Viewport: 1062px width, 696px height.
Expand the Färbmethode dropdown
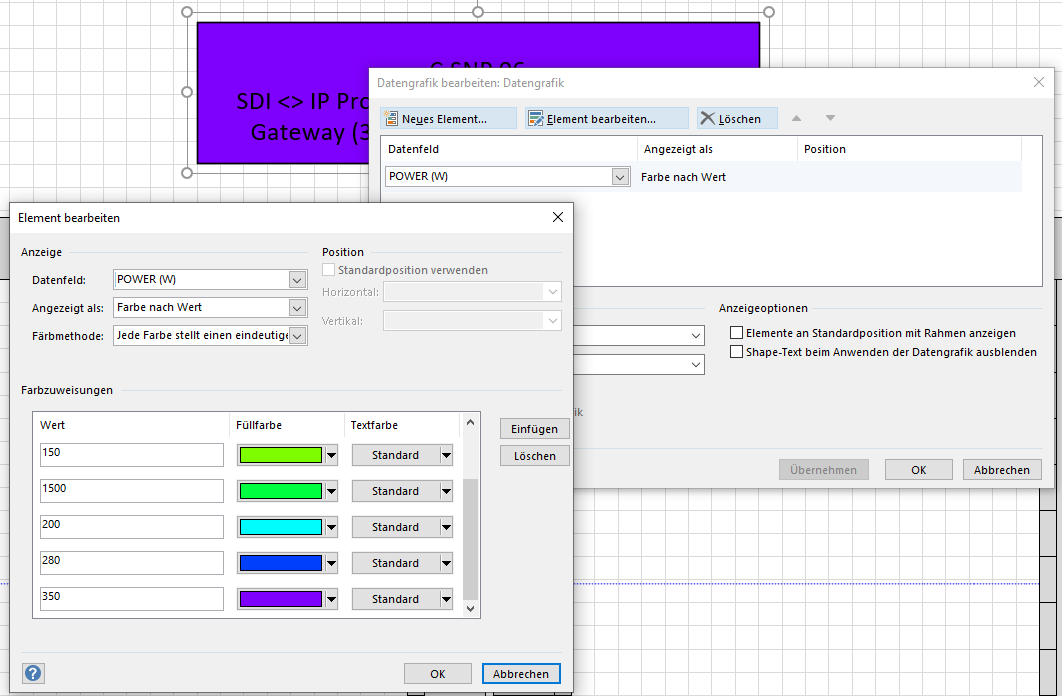pyautogui.click(x=296, y=336)
